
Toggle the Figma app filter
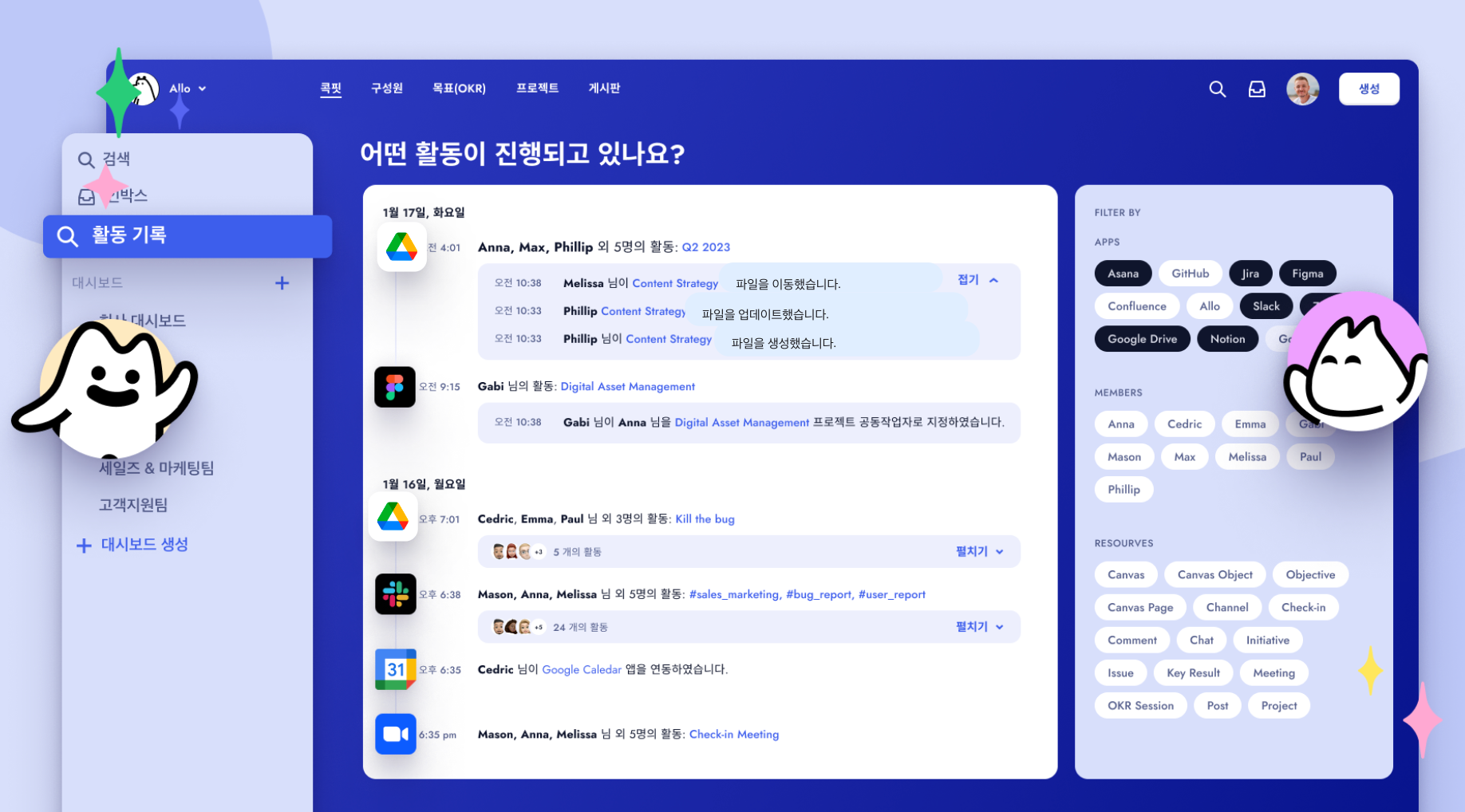(x=1307, y=274)
